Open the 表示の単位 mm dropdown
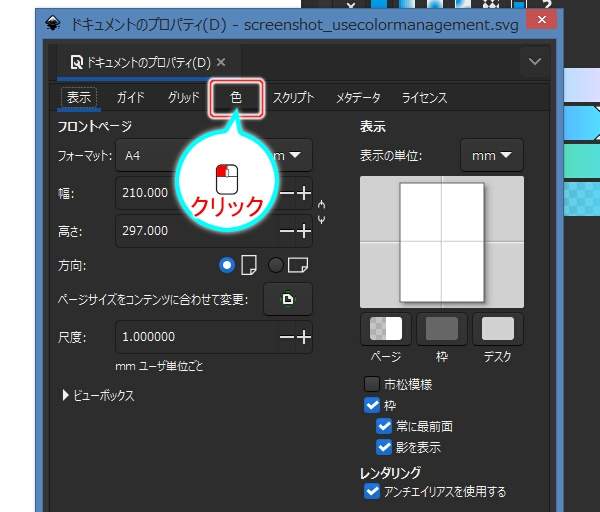The width and height of the screenshot is (600, 512). tap(492, 155)
